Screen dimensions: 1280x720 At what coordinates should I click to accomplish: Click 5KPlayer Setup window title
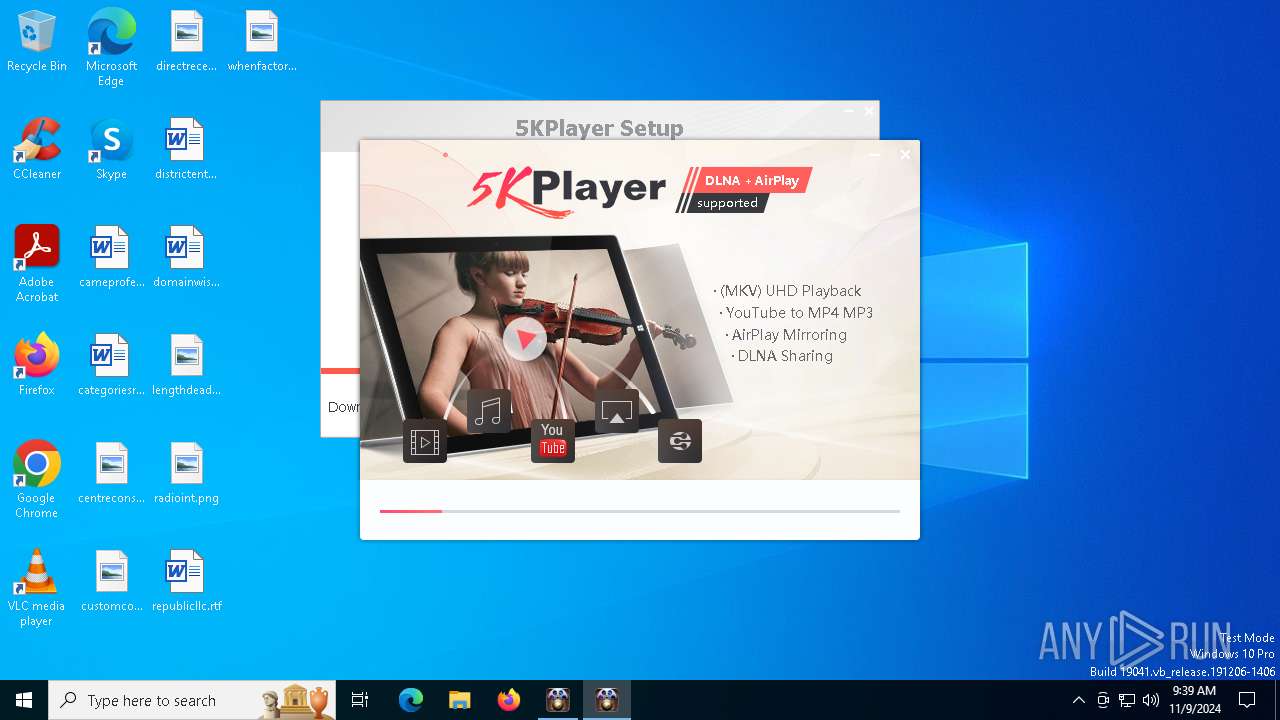[599, 128]
